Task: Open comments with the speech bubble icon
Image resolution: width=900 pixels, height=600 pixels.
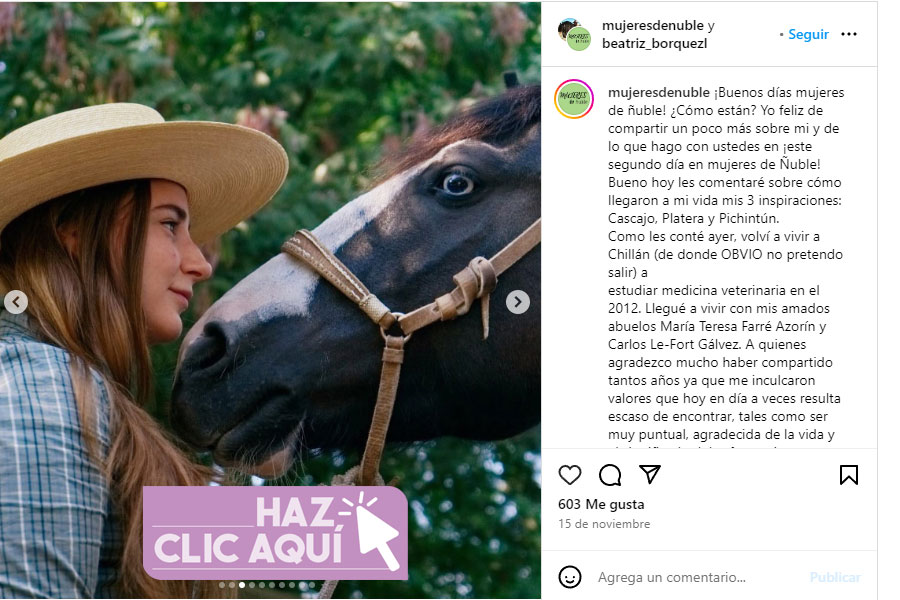Action: (610, 475)
